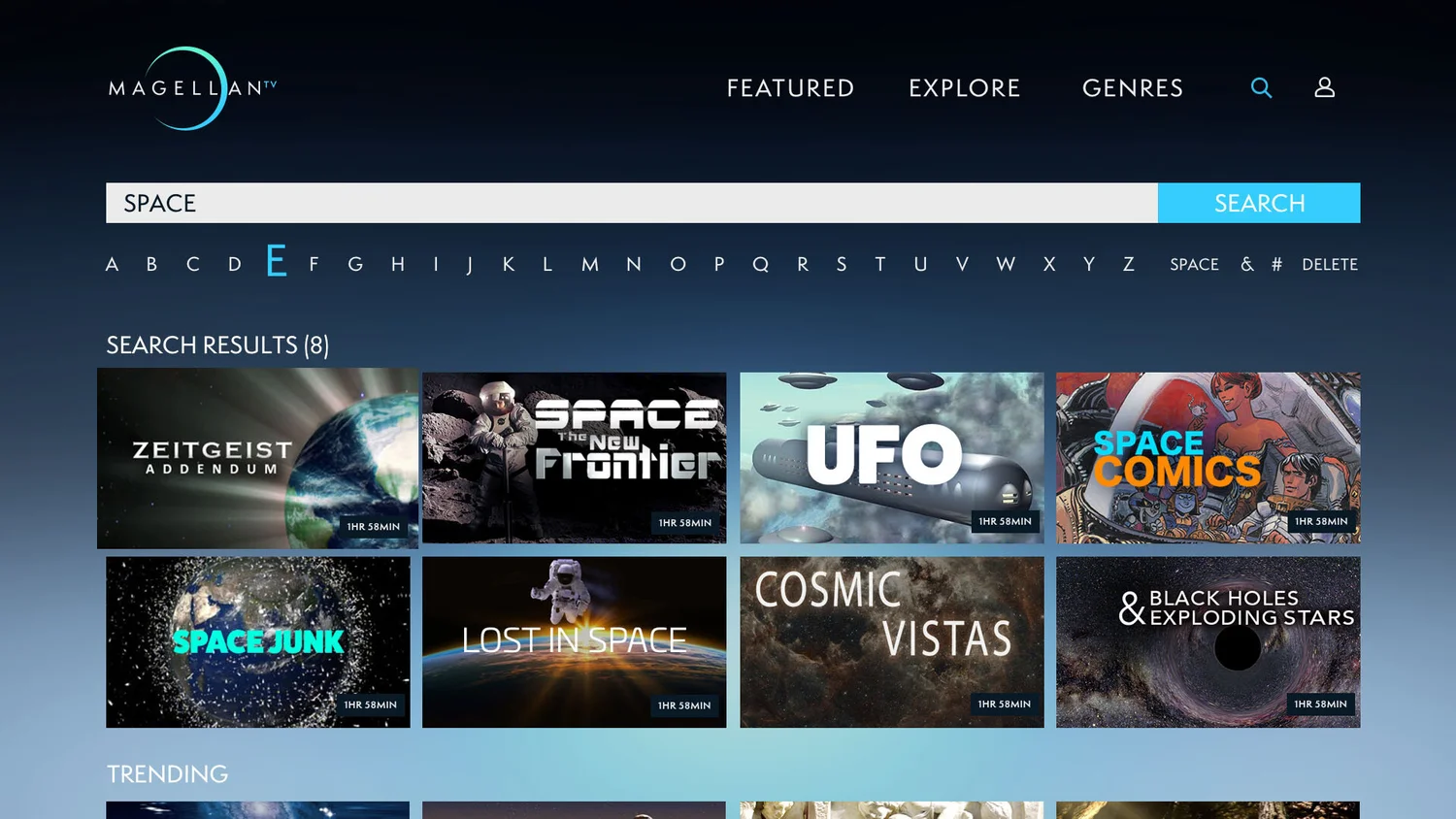Open the Cosmic Vistas thumbnail
This screenshot has width=1456, height=819.
point(892,642)
